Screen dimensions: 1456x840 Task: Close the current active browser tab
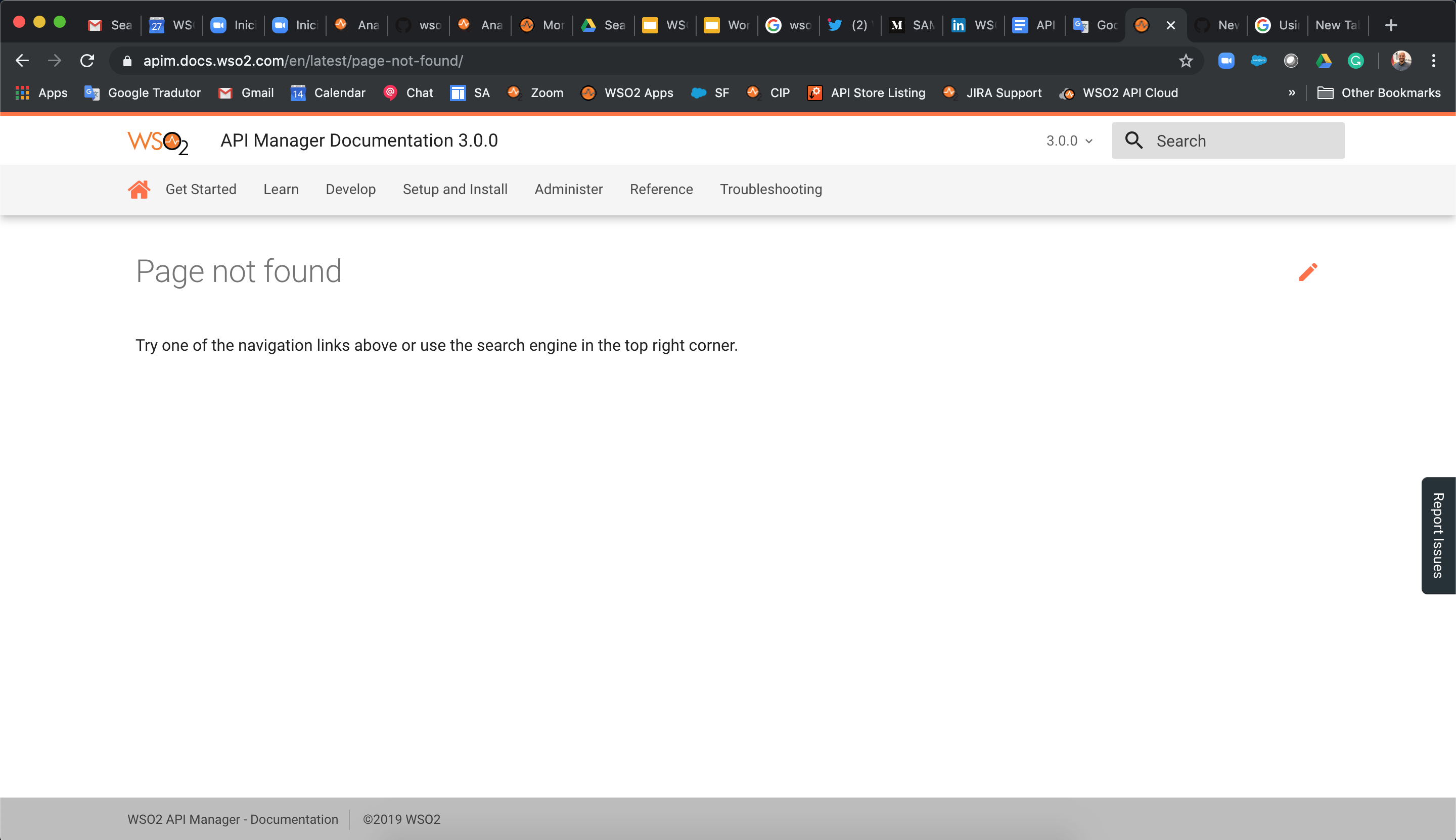(x=1170, y=25)
